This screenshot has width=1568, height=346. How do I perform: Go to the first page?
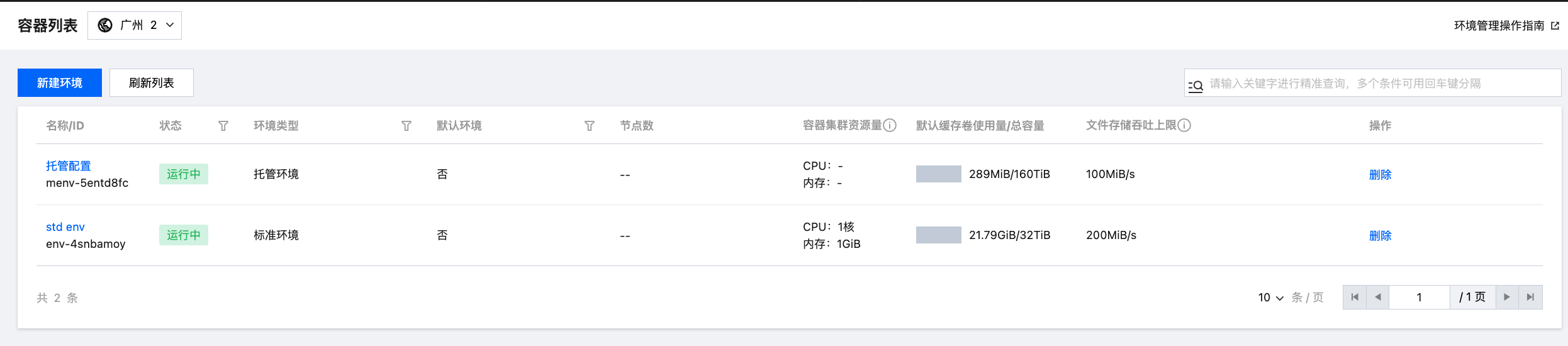pyautogui.click(x=1355, y=297)
